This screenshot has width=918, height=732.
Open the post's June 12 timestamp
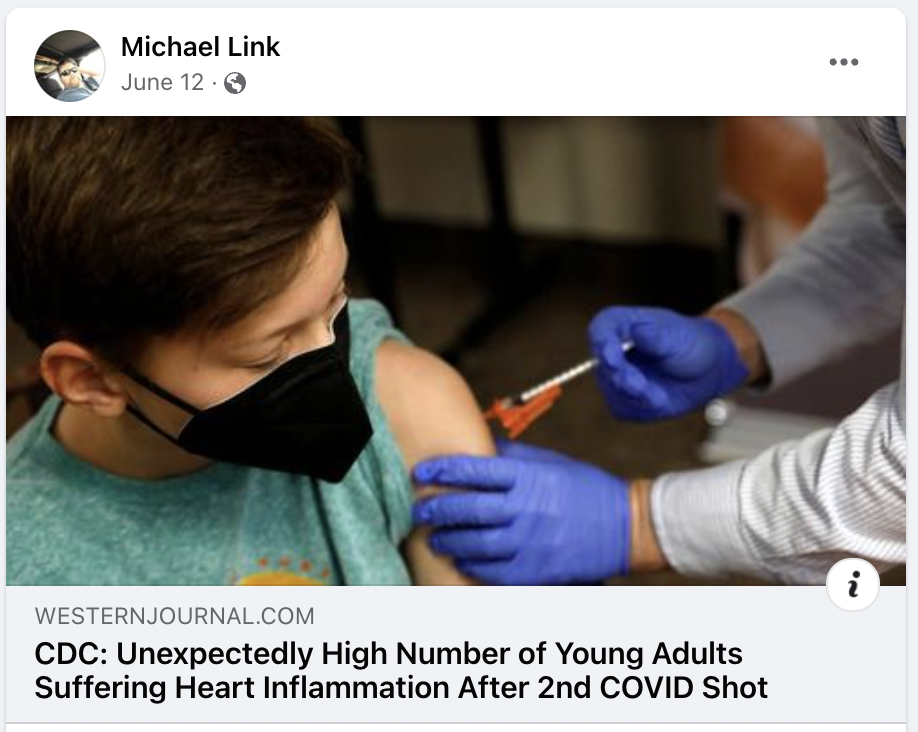click(162, 83)
